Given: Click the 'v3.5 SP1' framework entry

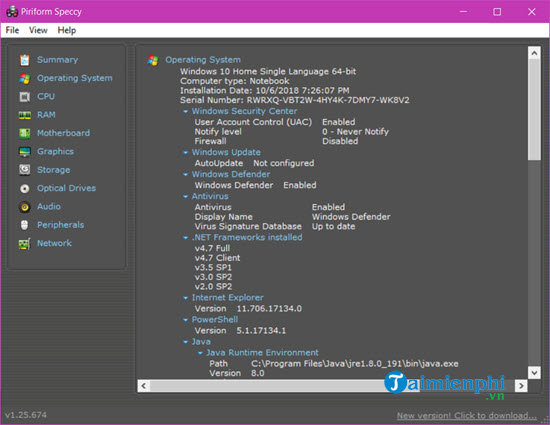Looking at the screenshot, I should [x=213, y=268].
